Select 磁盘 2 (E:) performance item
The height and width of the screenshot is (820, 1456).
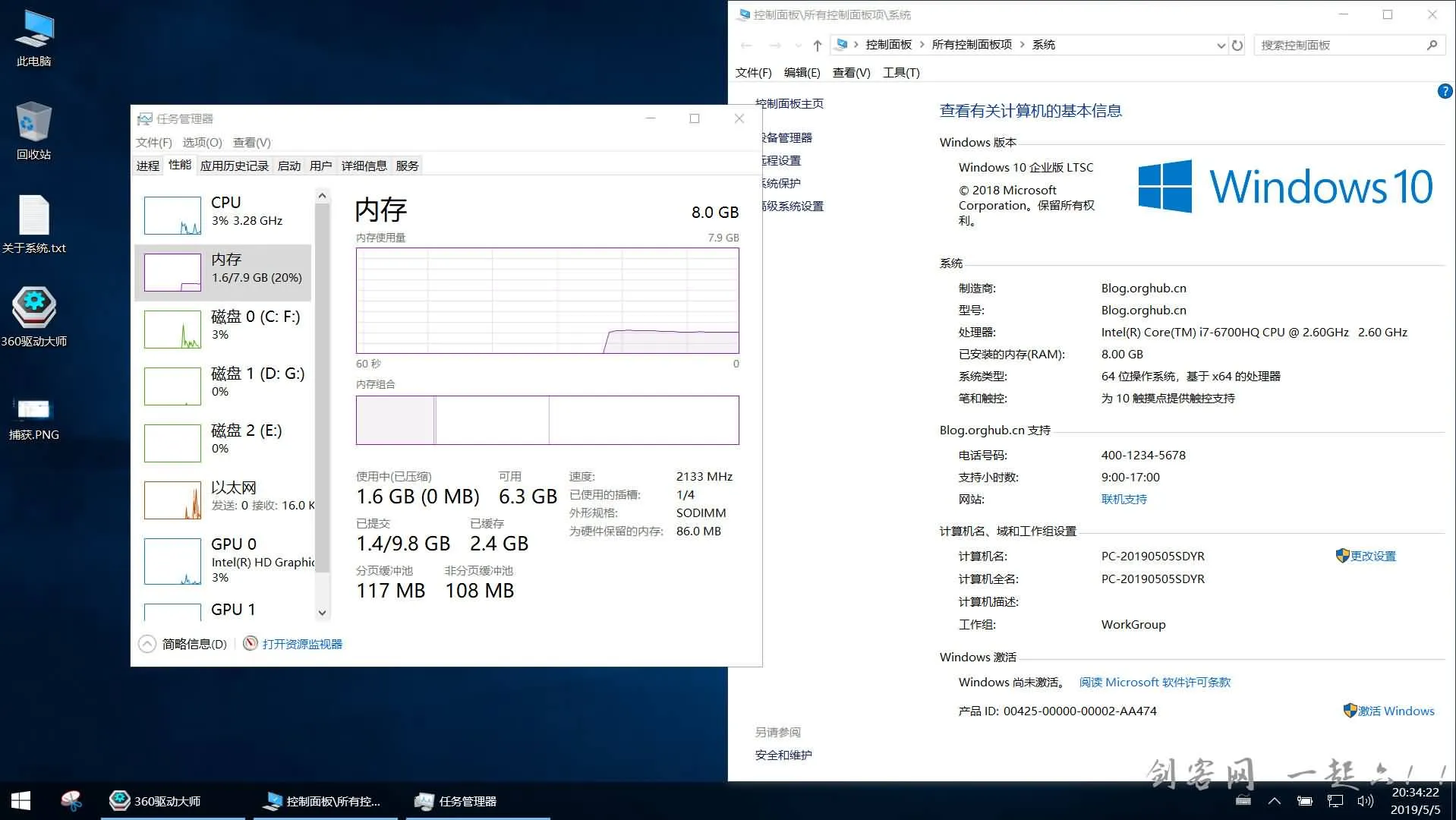pos(224,443)
